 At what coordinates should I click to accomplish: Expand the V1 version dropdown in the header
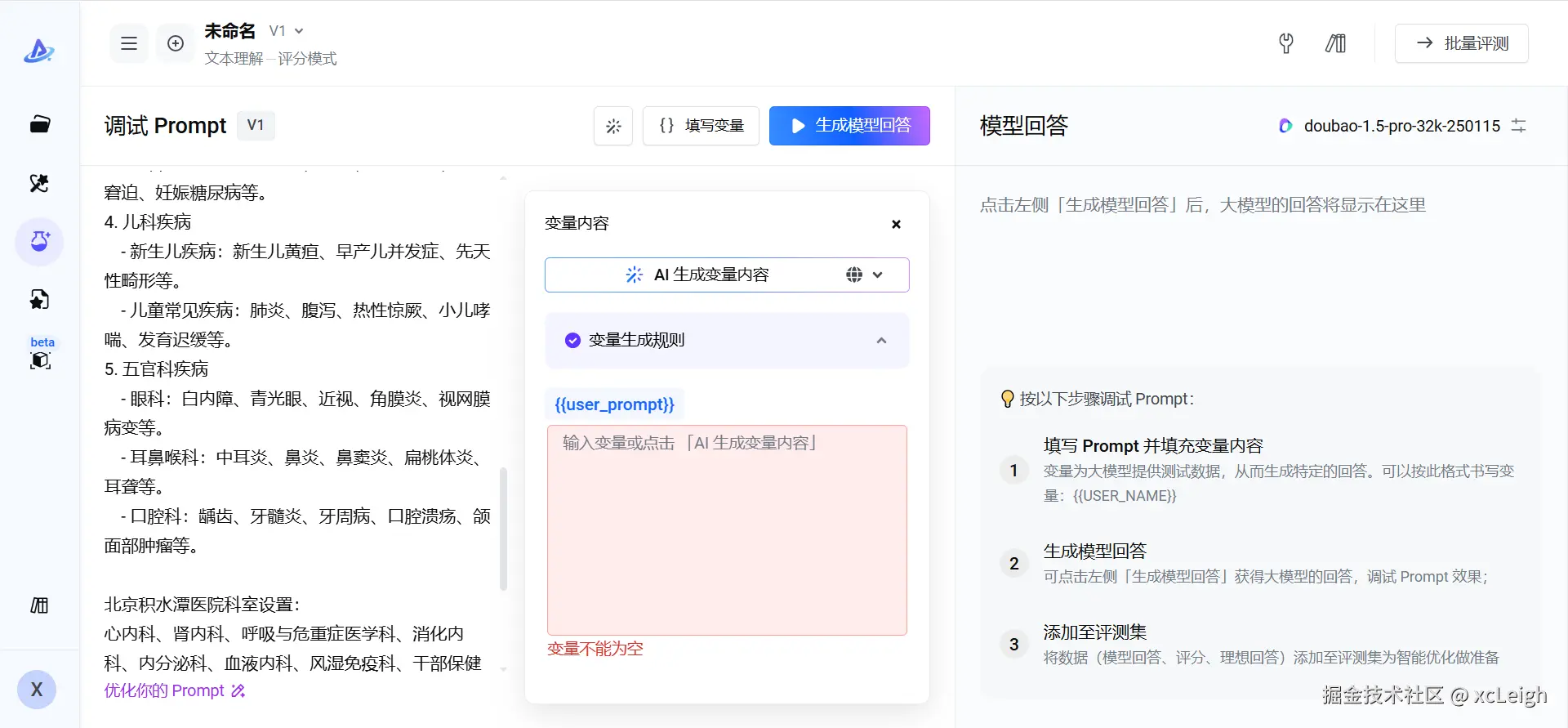tap(287, 31)
